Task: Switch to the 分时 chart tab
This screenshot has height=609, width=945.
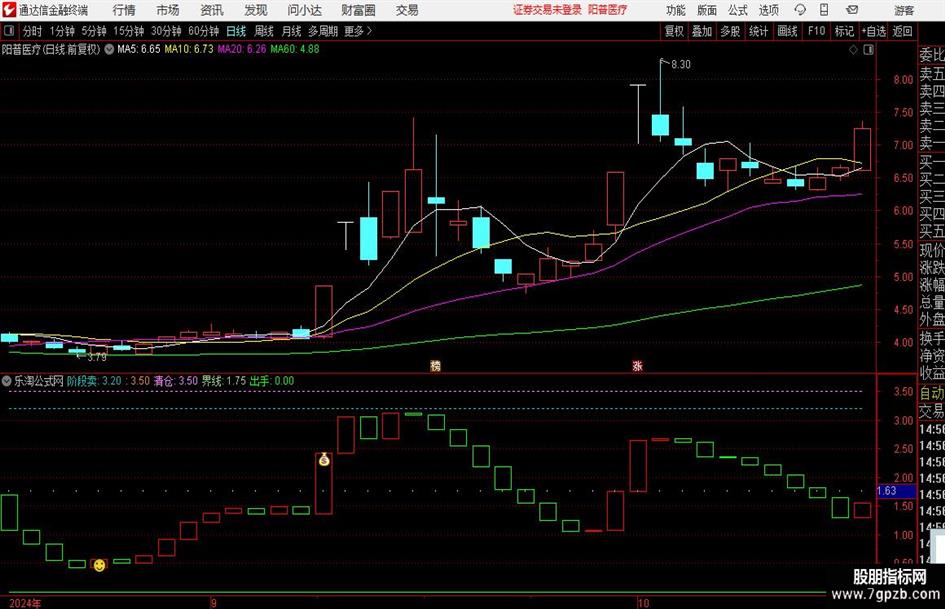Action: (x=32, y=31)
